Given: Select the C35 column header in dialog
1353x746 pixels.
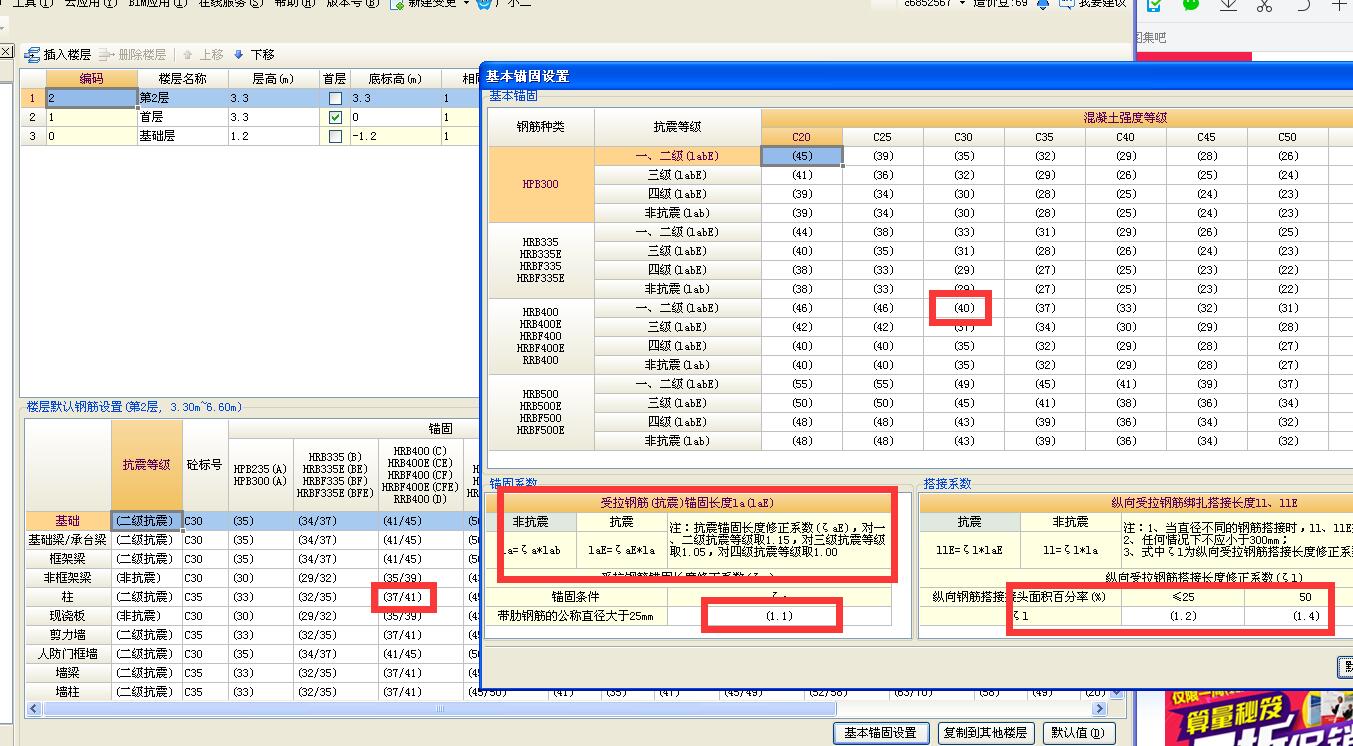Looking at the screenshot, I should click(x=1044, y=137).
